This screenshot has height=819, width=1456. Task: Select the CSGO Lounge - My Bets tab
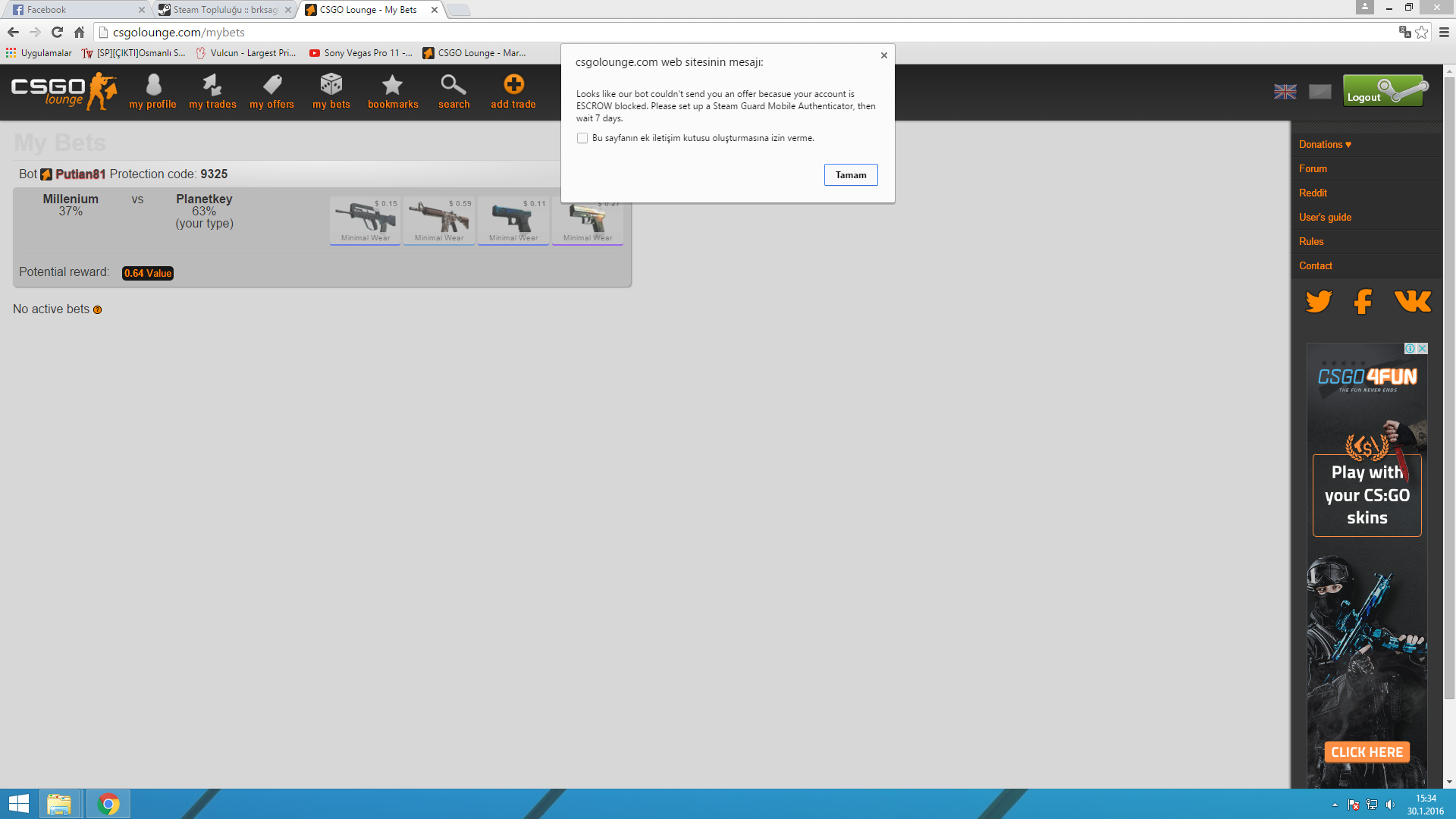[372, 10]
